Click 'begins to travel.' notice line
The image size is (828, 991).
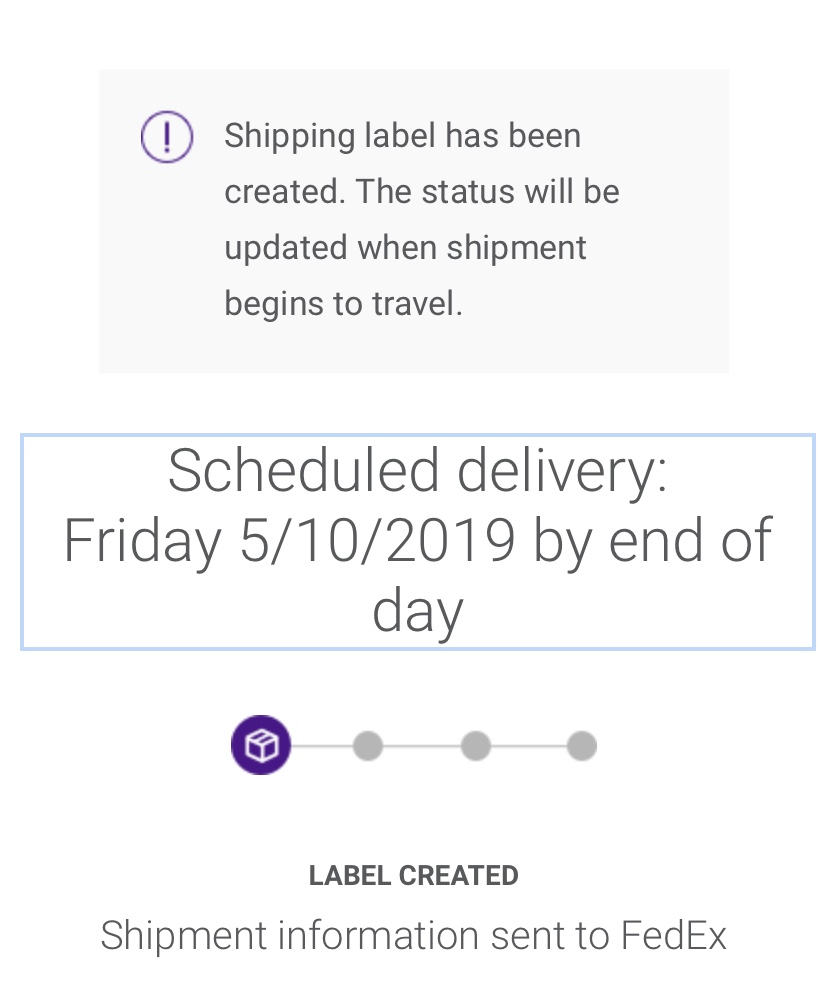(x=343, y=304)
